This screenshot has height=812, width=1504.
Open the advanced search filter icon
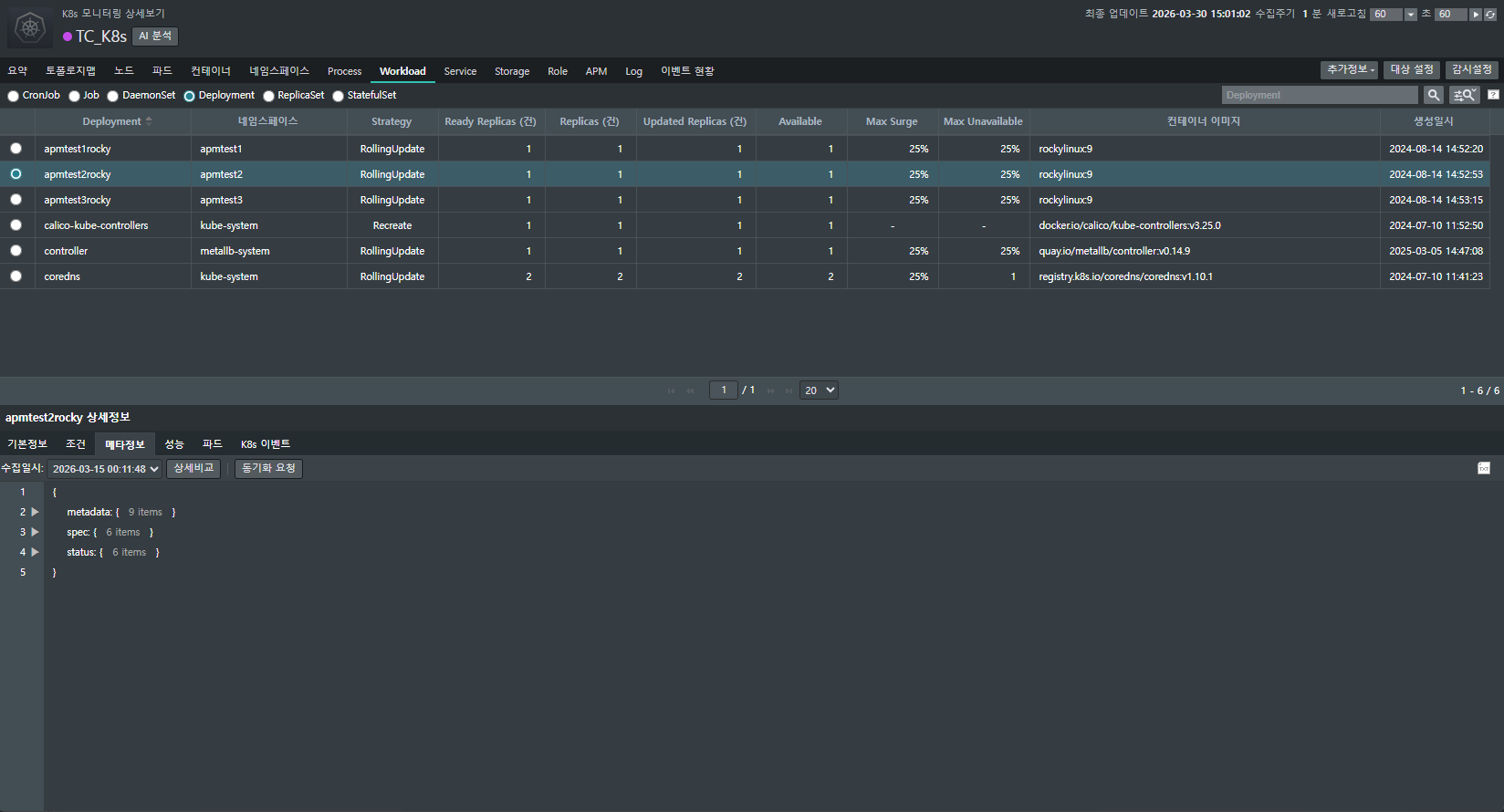click(1465, 95)
